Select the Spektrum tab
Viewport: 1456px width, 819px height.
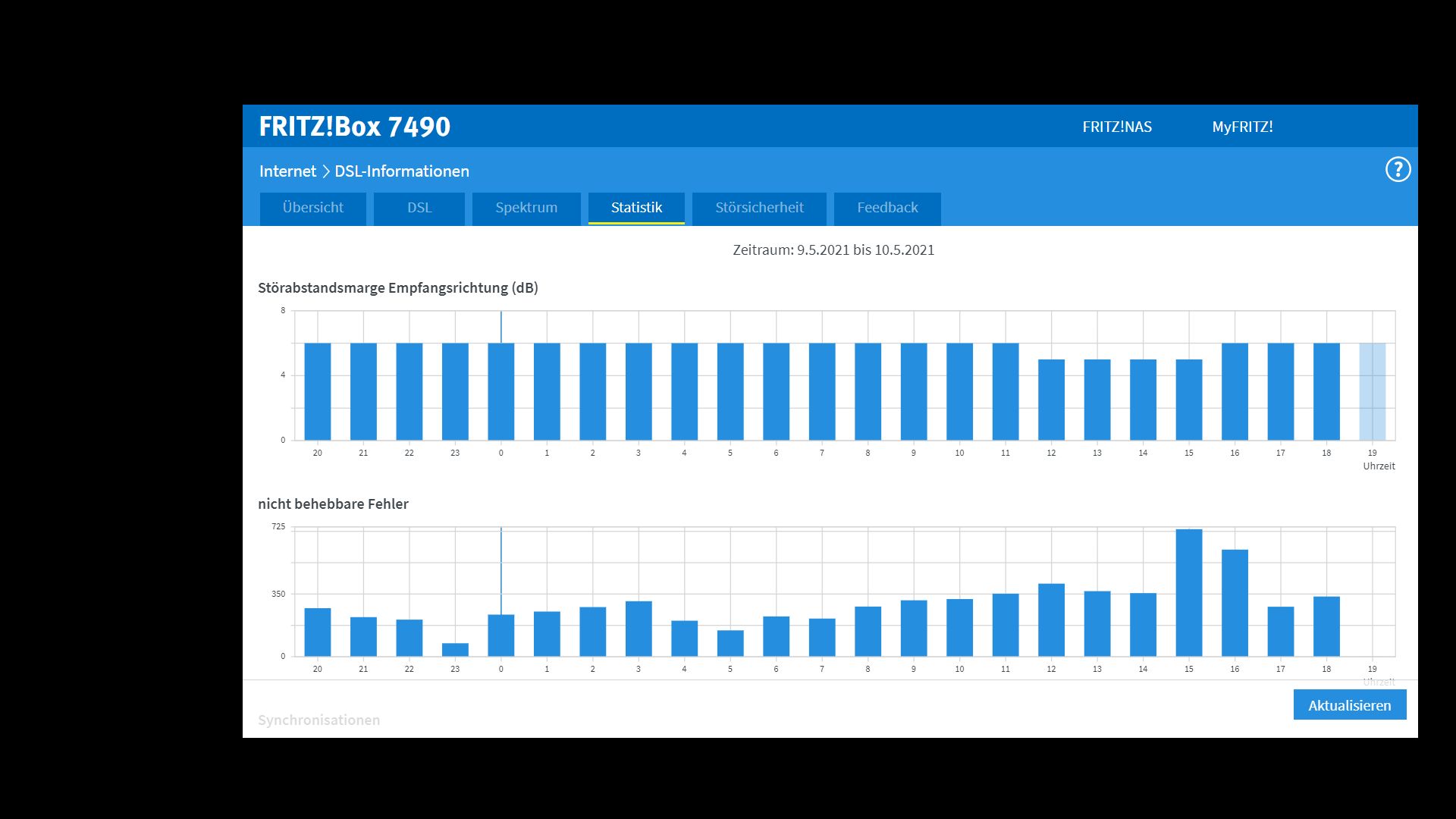[526, 208]
